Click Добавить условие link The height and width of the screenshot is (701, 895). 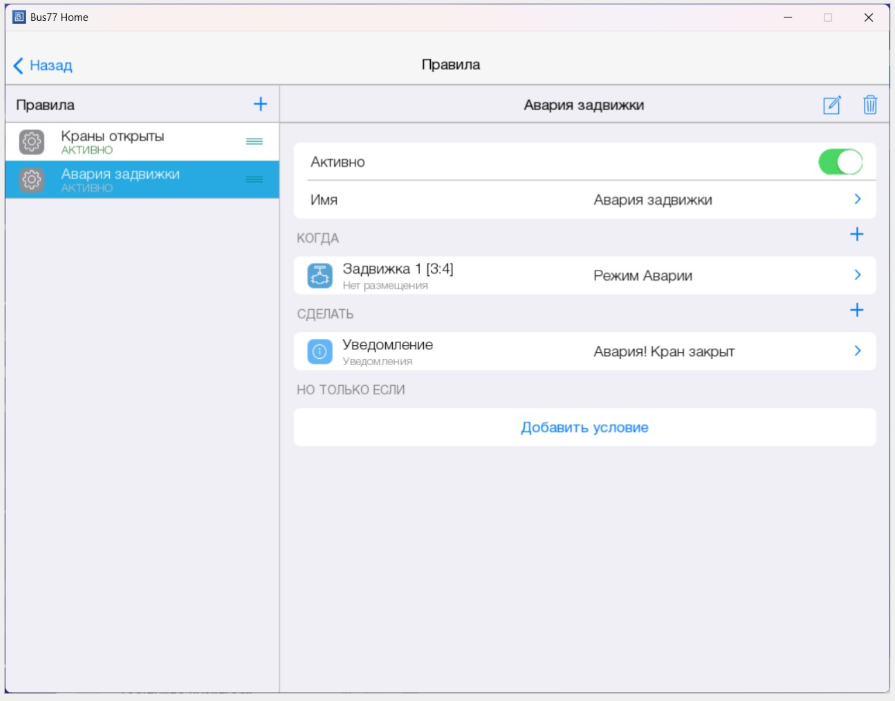[x=584, y=428]
